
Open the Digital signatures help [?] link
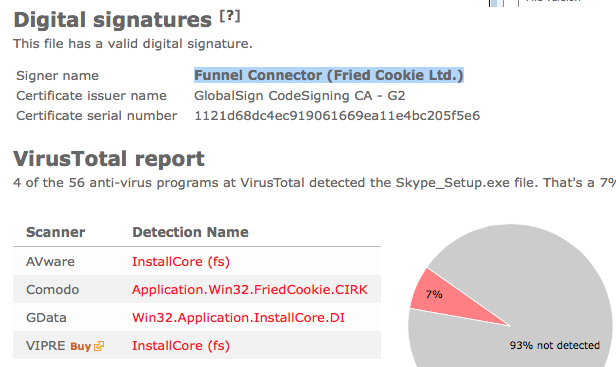pyautogui.click(x=230, y=16)
